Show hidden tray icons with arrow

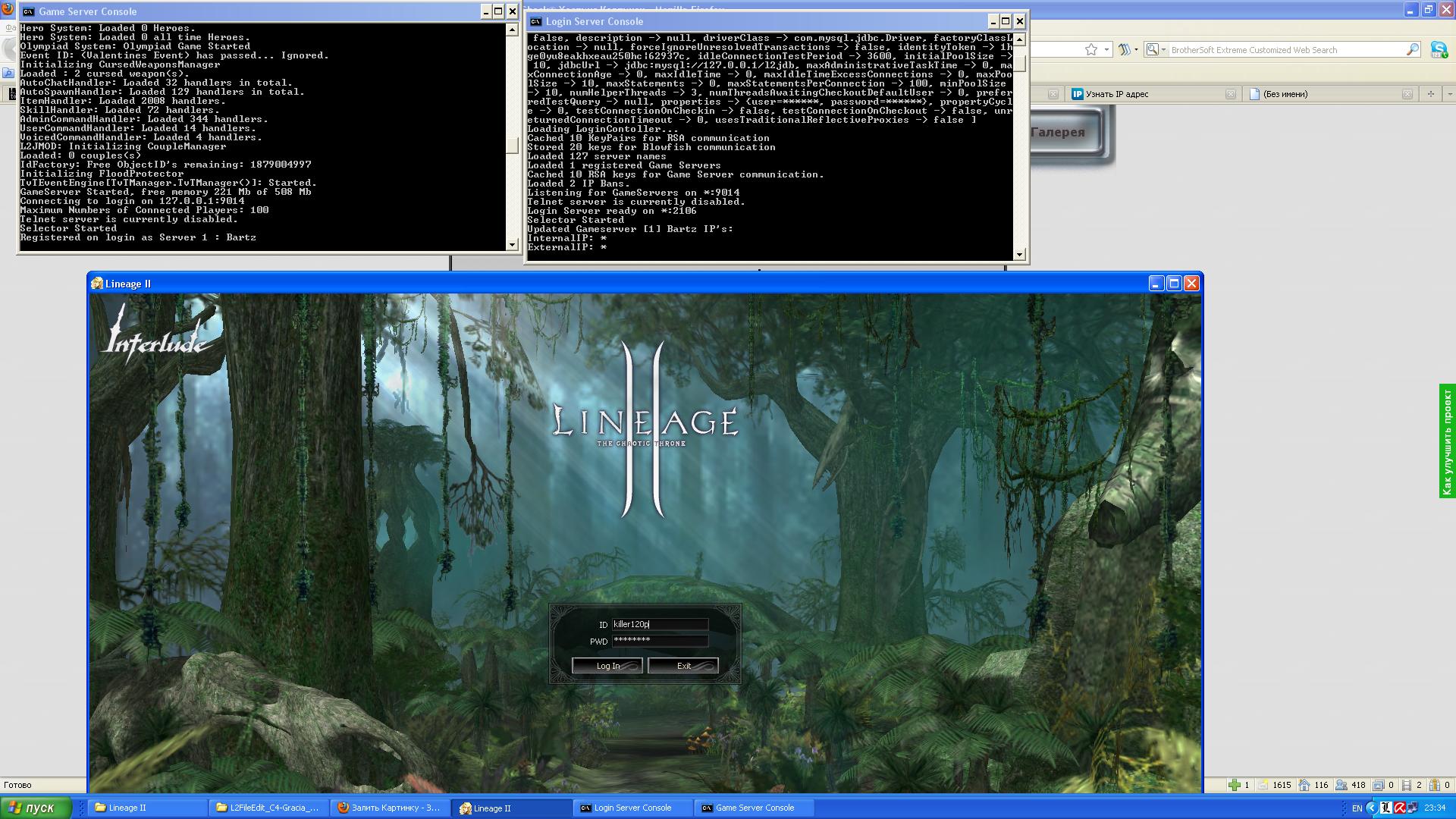1371,808
